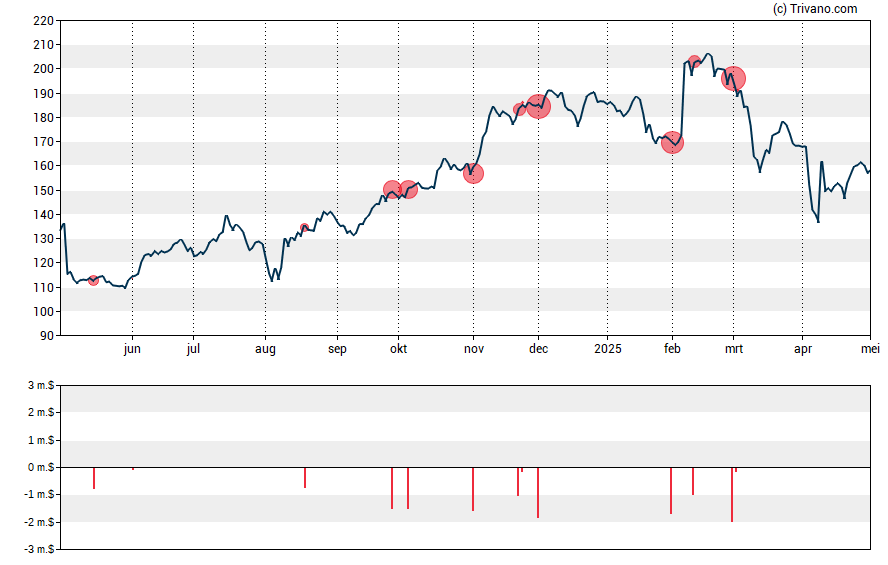Select the large red circle at the dec gridline
This screenshot has width=888, height=565.
[539, 106]
